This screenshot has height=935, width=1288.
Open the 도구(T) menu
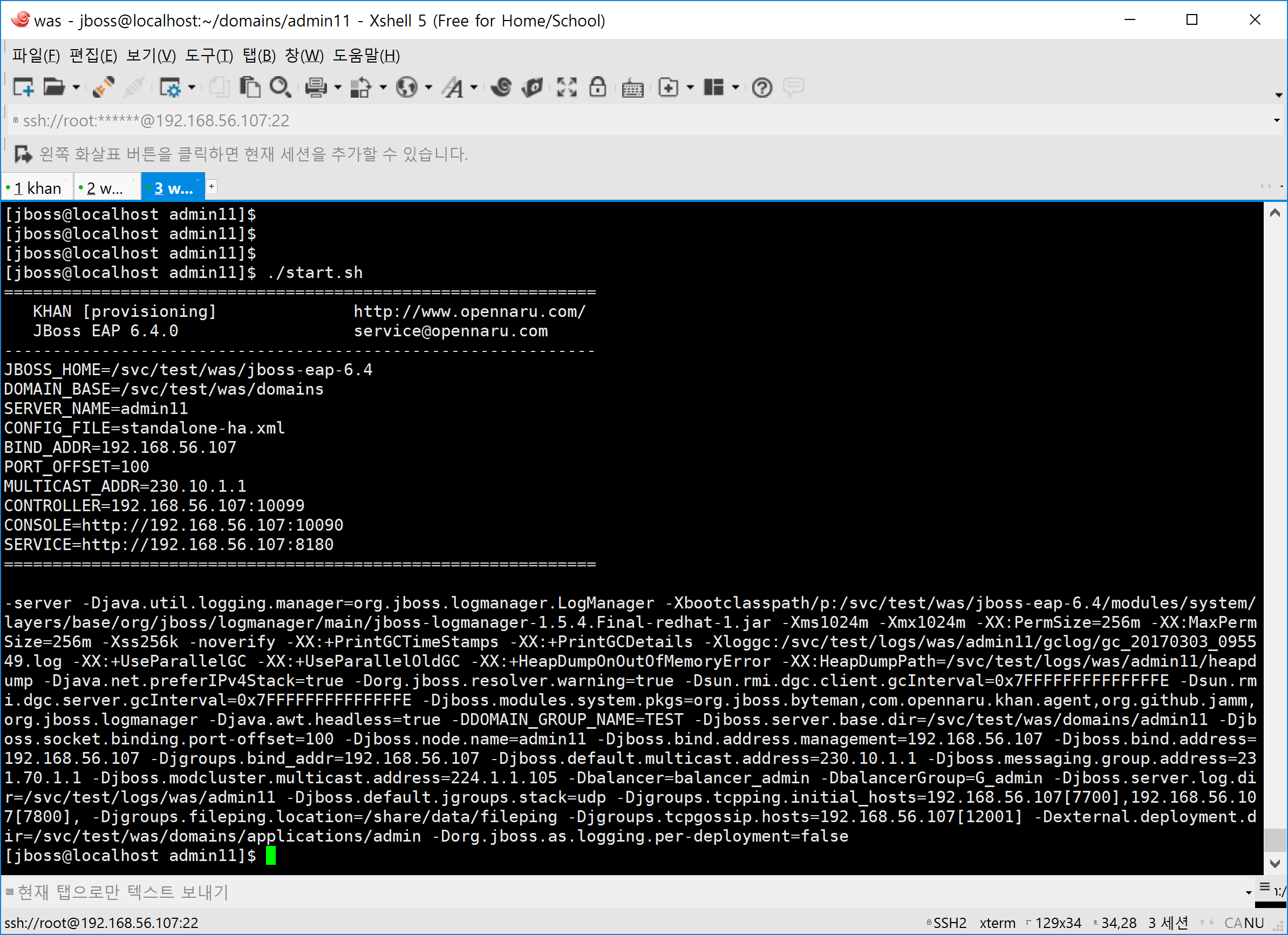[208, 56]
